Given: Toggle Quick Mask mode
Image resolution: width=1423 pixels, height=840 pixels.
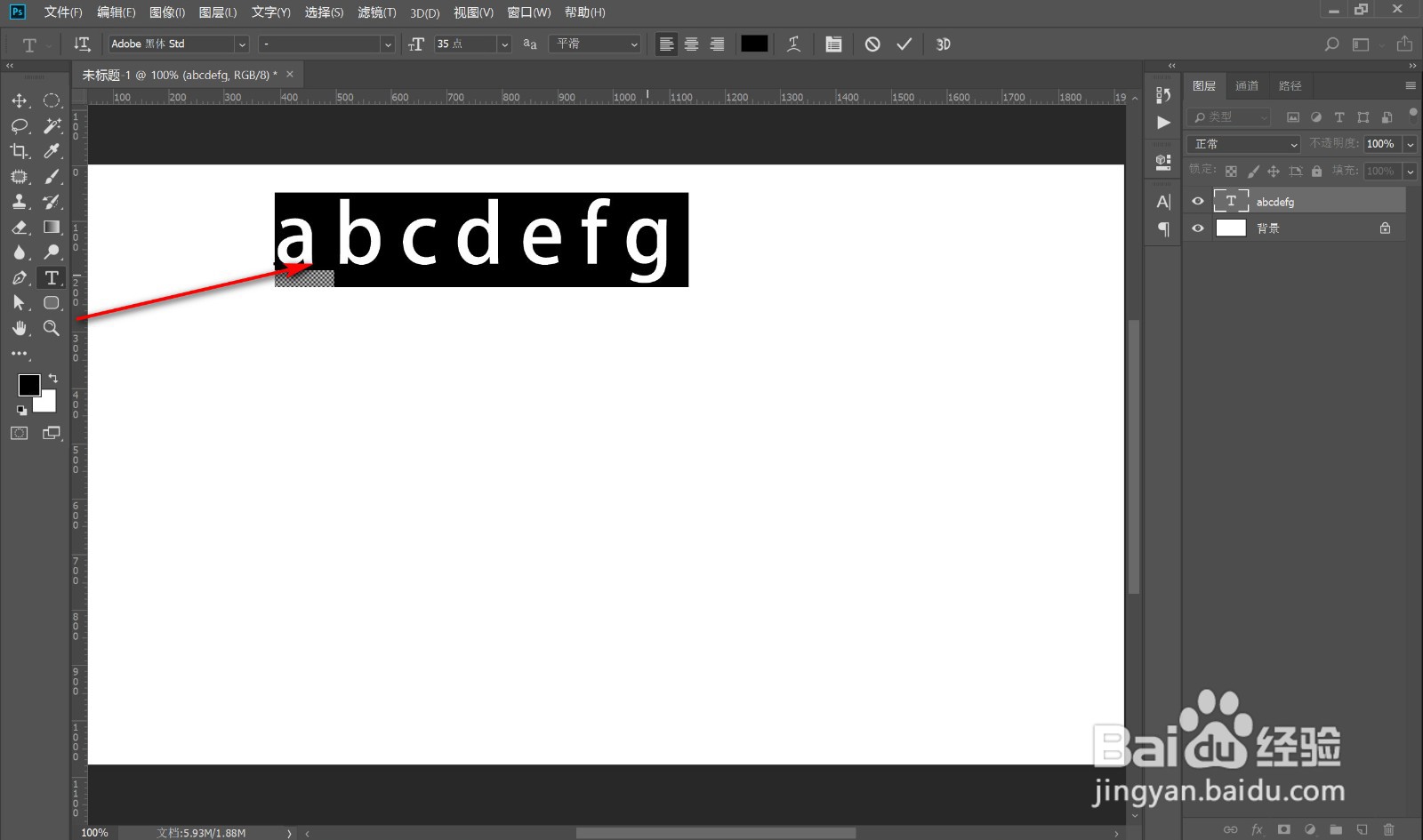Looking at the screenshot, I should point(20,433).
